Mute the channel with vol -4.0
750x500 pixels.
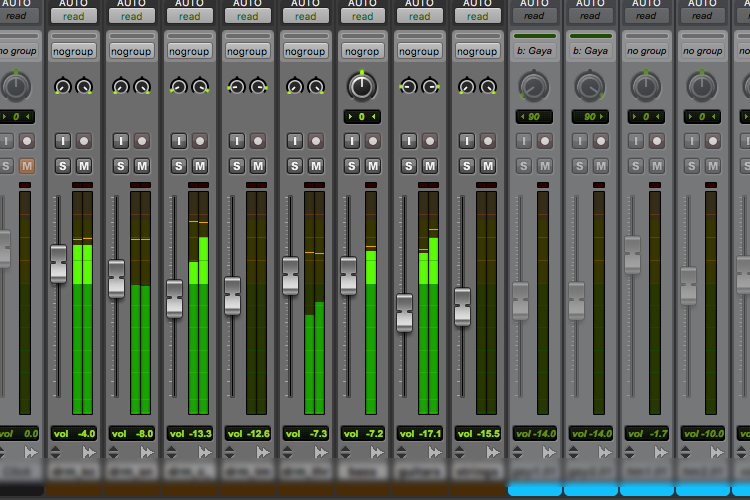[84, 166]
